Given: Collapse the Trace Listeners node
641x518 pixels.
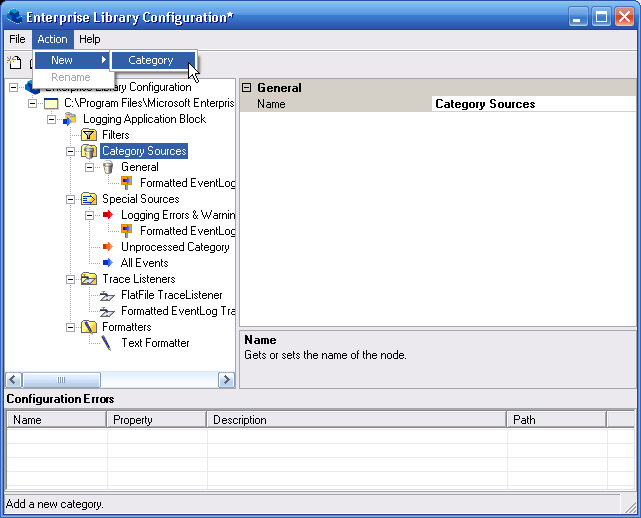Looking at the screenshot, I should tap(70, 279).
